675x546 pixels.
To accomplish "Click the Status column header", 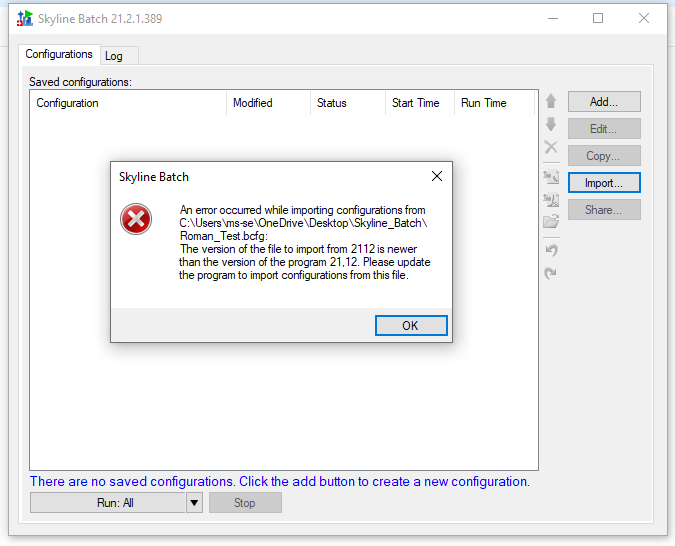I will (347, 103).
